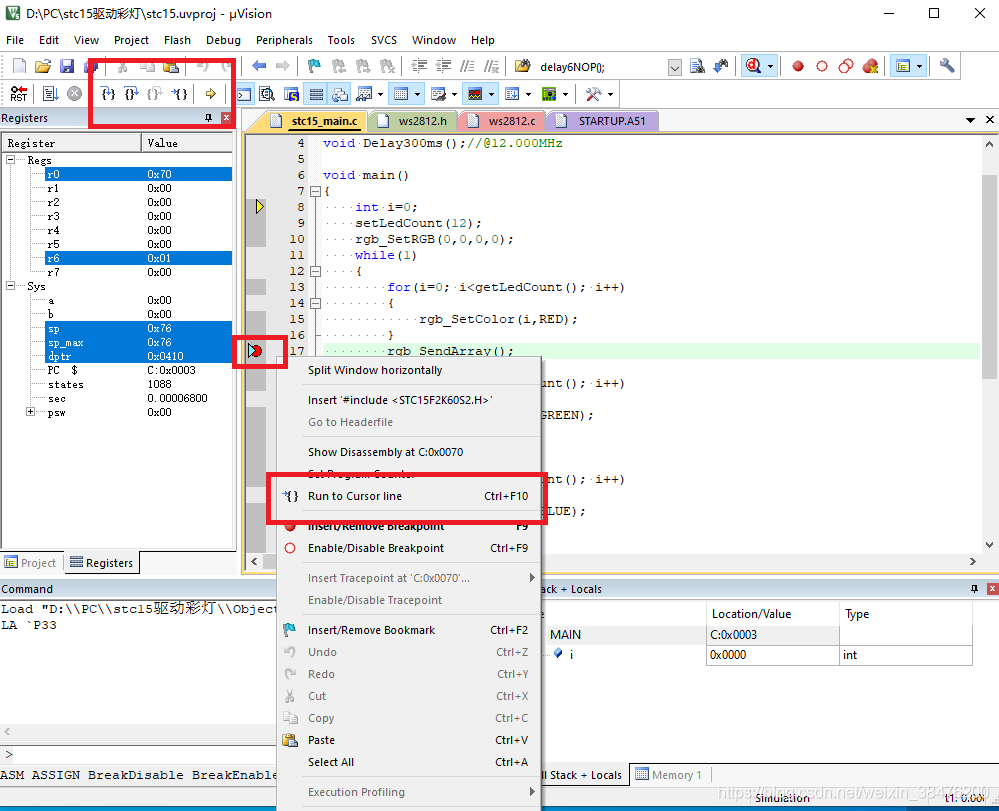Toggle the Call Stack window icon

point(340,95)
